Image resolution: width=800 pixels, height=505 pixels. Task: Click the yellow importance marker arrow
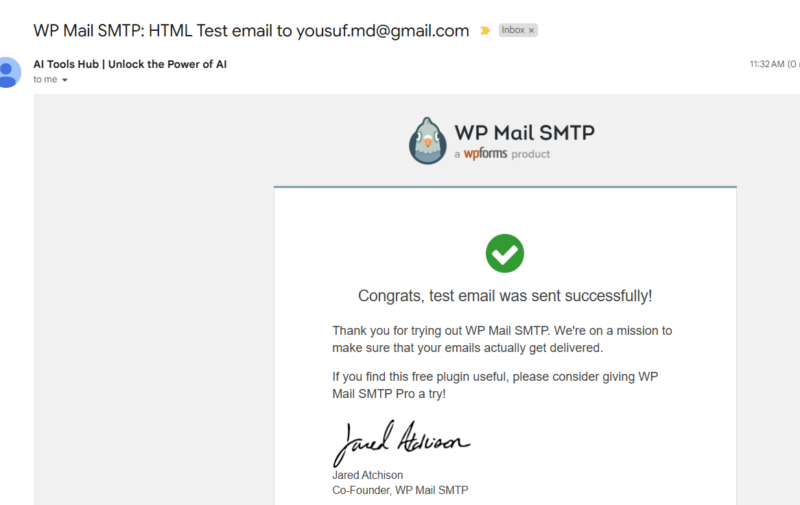point(485,31)
